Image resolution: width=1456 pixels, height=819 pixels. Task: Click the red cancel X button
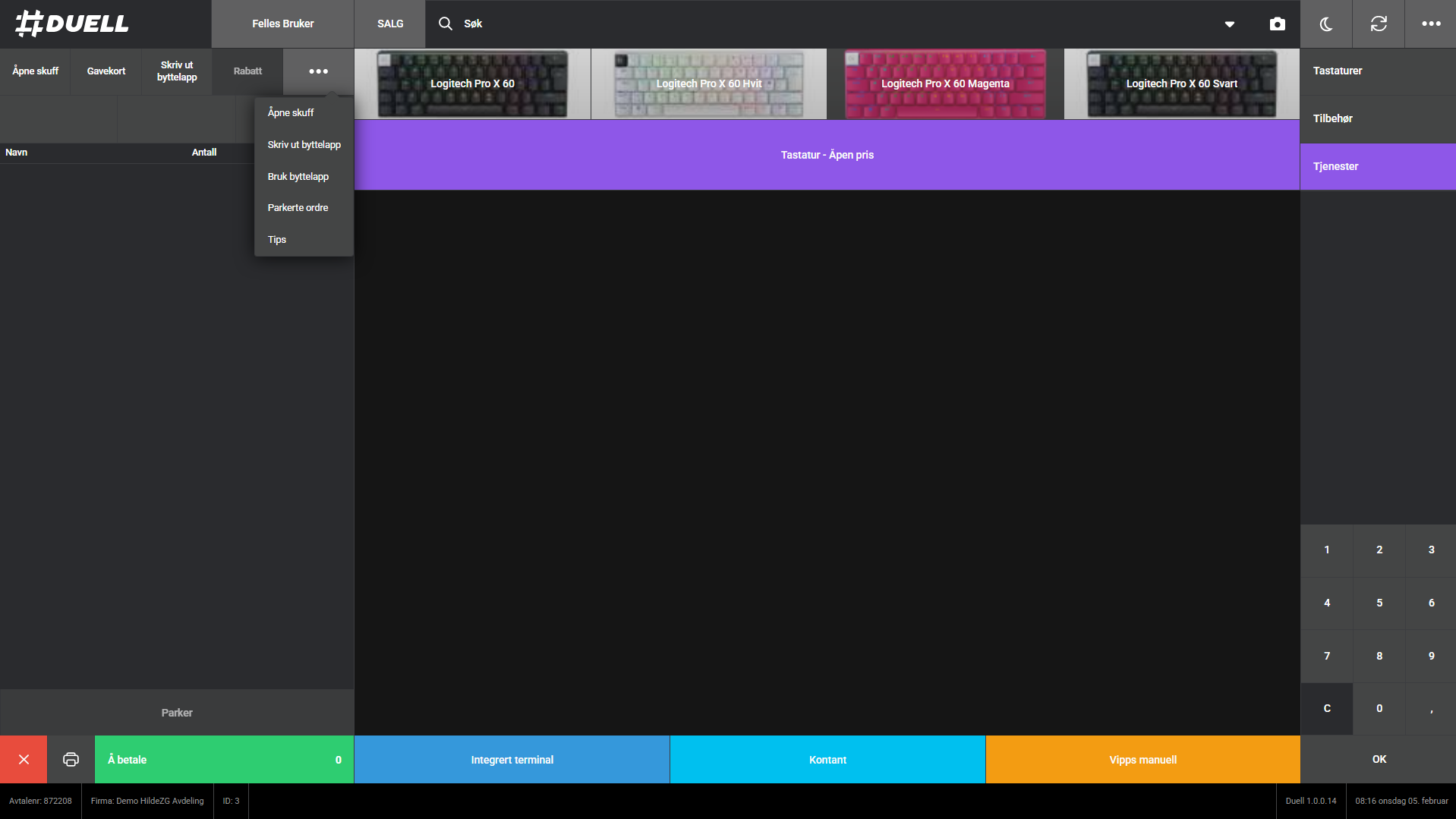tap(24, 759)
